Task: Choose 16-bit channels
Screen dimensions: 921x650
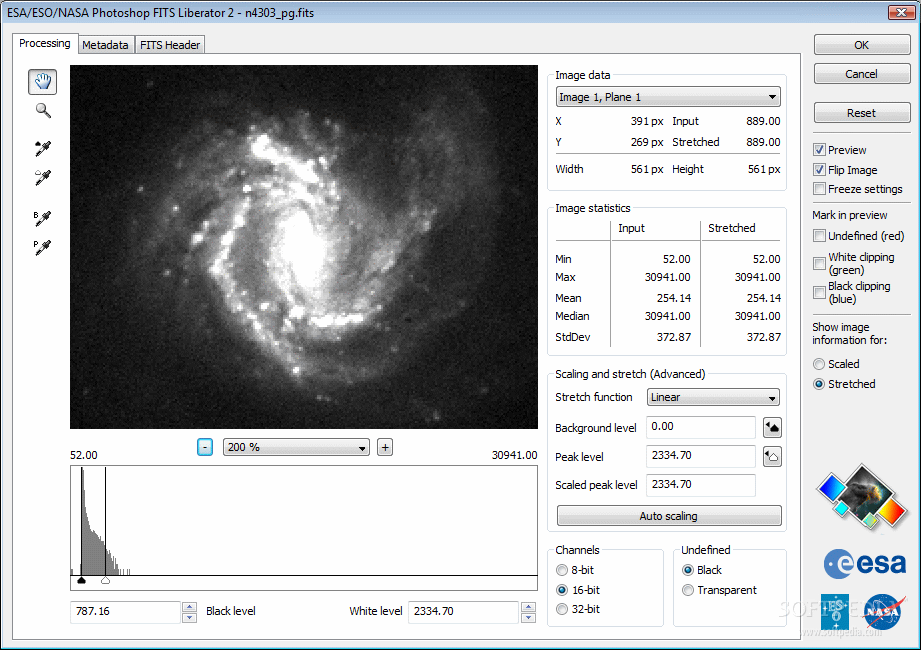Action: coord(562,590)
